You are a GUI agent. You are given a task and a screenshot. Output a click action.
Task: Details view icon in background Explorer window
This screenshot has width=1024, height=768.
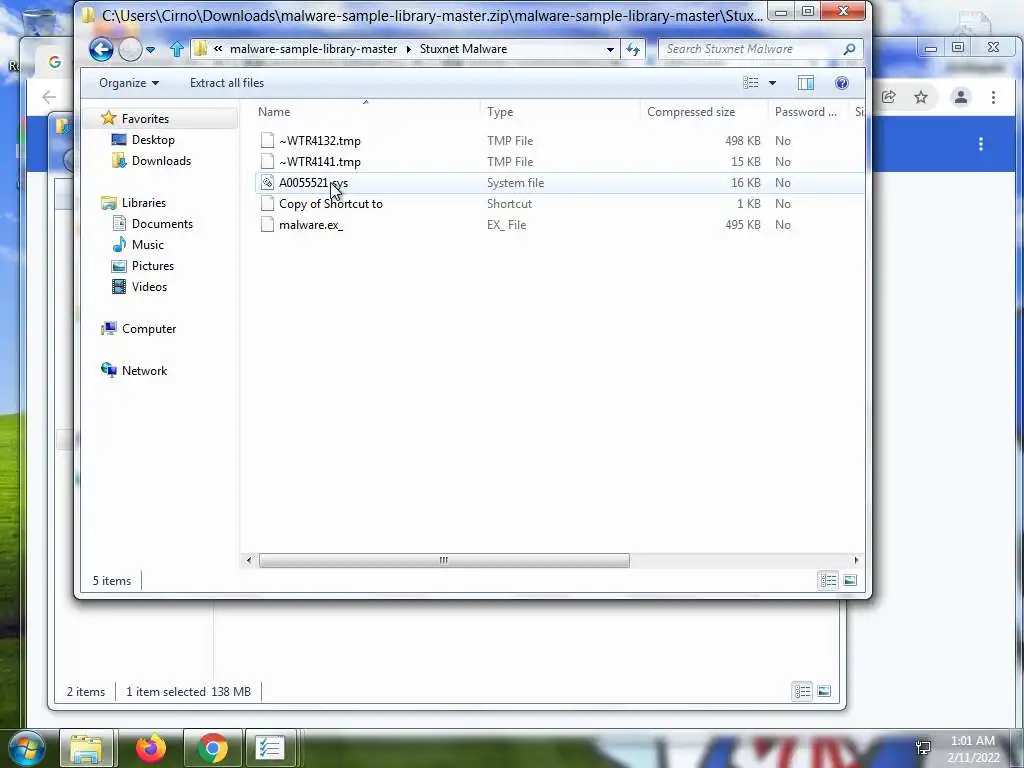tap(803, 692)
